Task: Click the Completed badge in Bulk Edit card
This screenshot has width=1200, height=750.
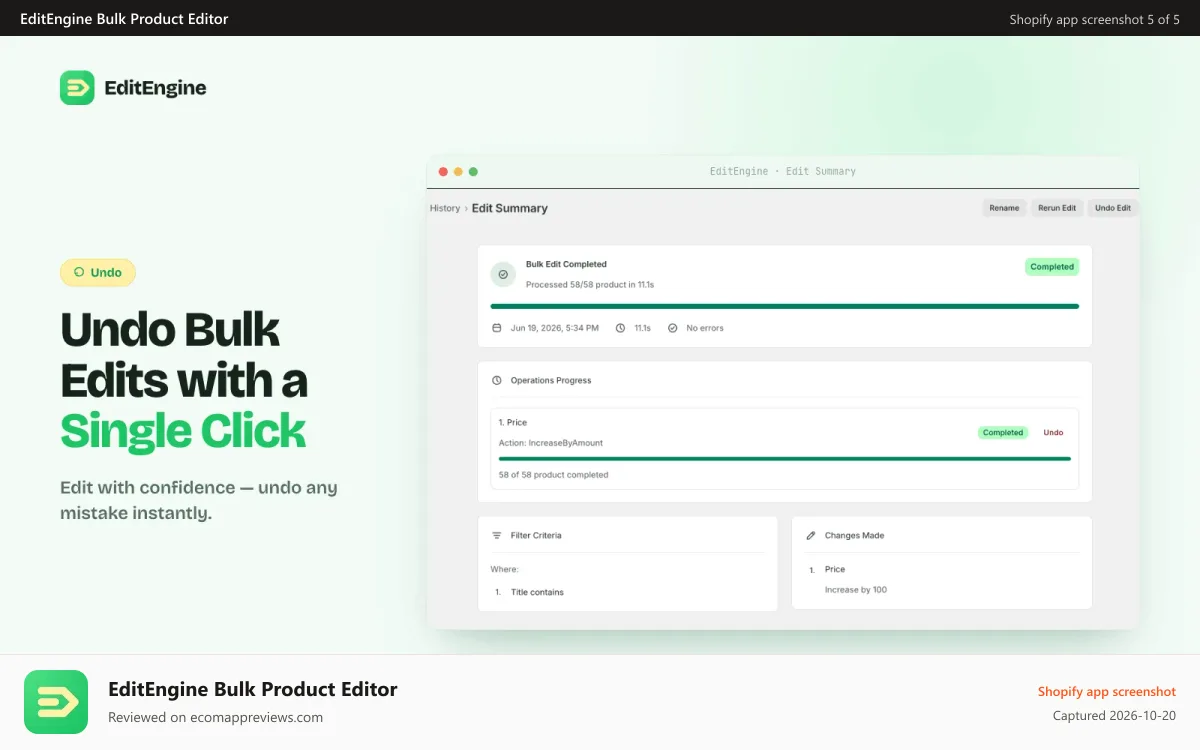Action: (1052, 267)
